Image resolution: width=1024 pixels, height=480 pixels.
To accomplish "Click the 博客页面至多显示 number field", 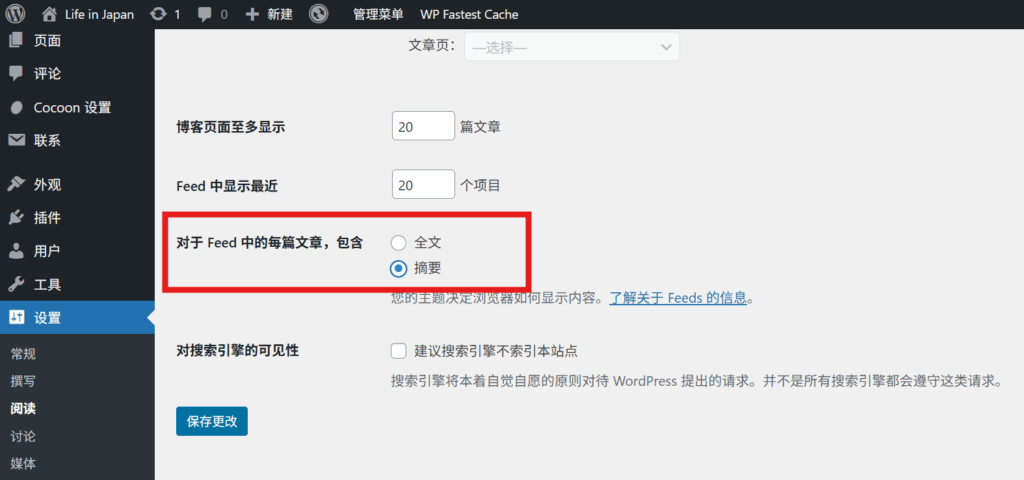I will point(423,127).
